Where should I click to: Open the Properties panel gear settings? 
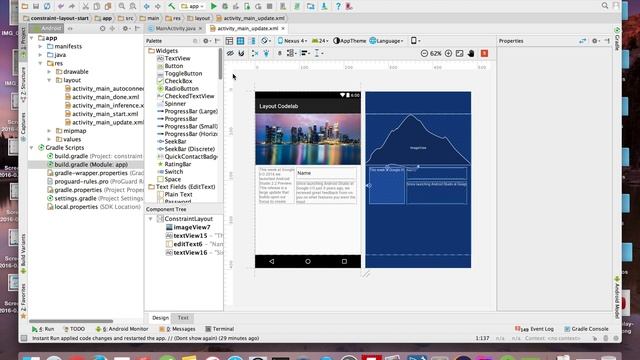click(595, 41)
